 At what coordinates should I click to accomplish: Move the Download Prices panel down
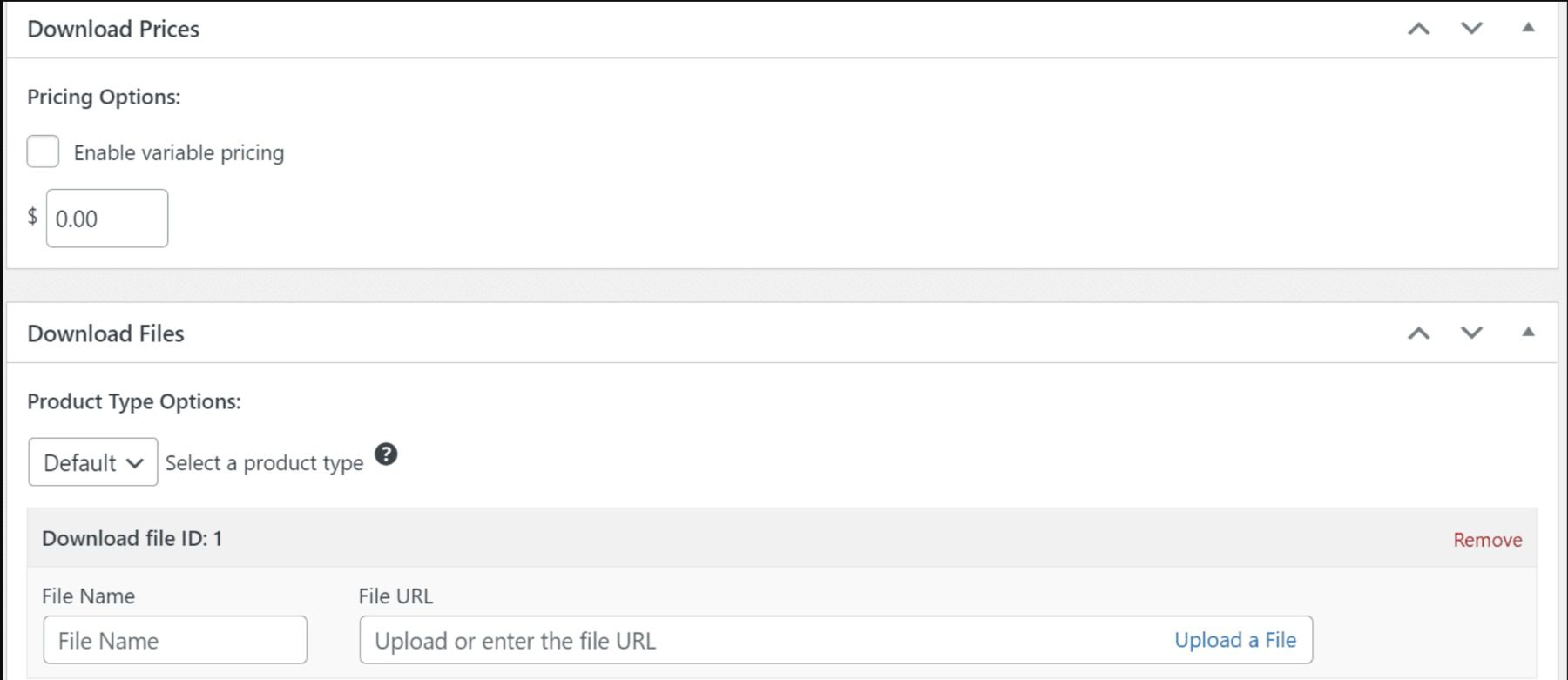coord(1470,28)
